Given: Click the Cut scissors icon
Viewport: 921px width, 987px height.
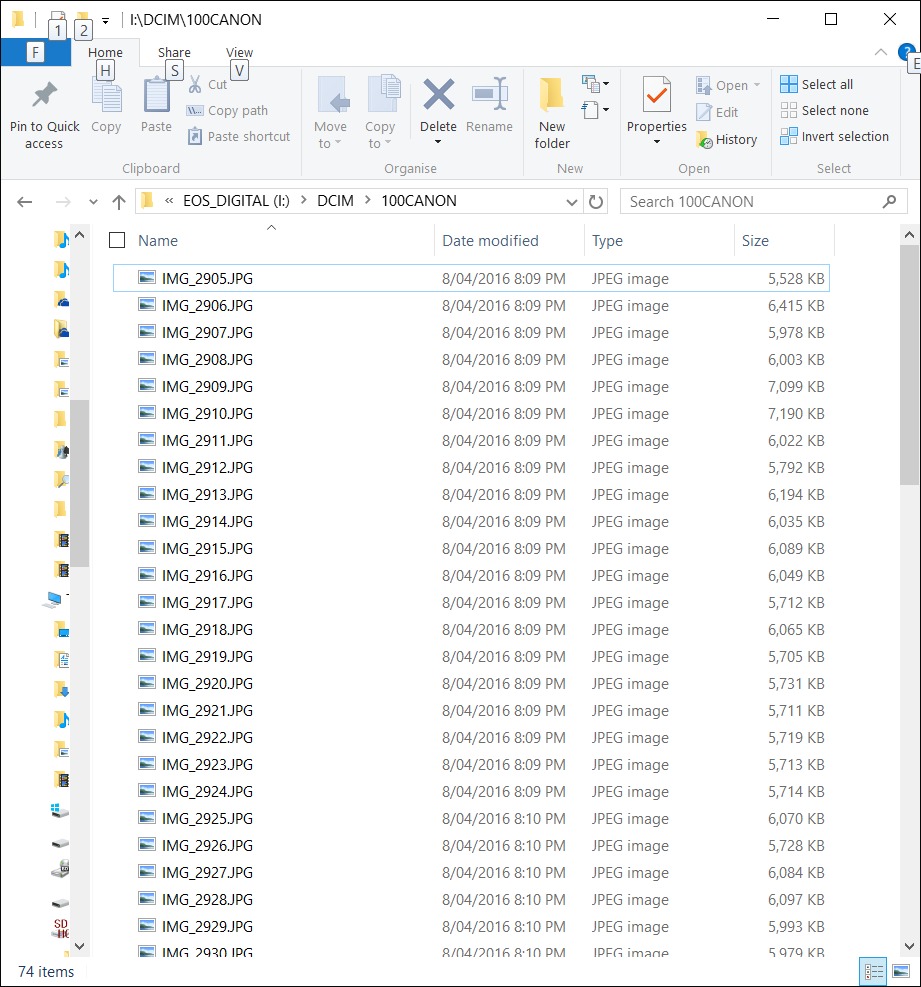Looking at the screenshot, I should coord(195,84).
